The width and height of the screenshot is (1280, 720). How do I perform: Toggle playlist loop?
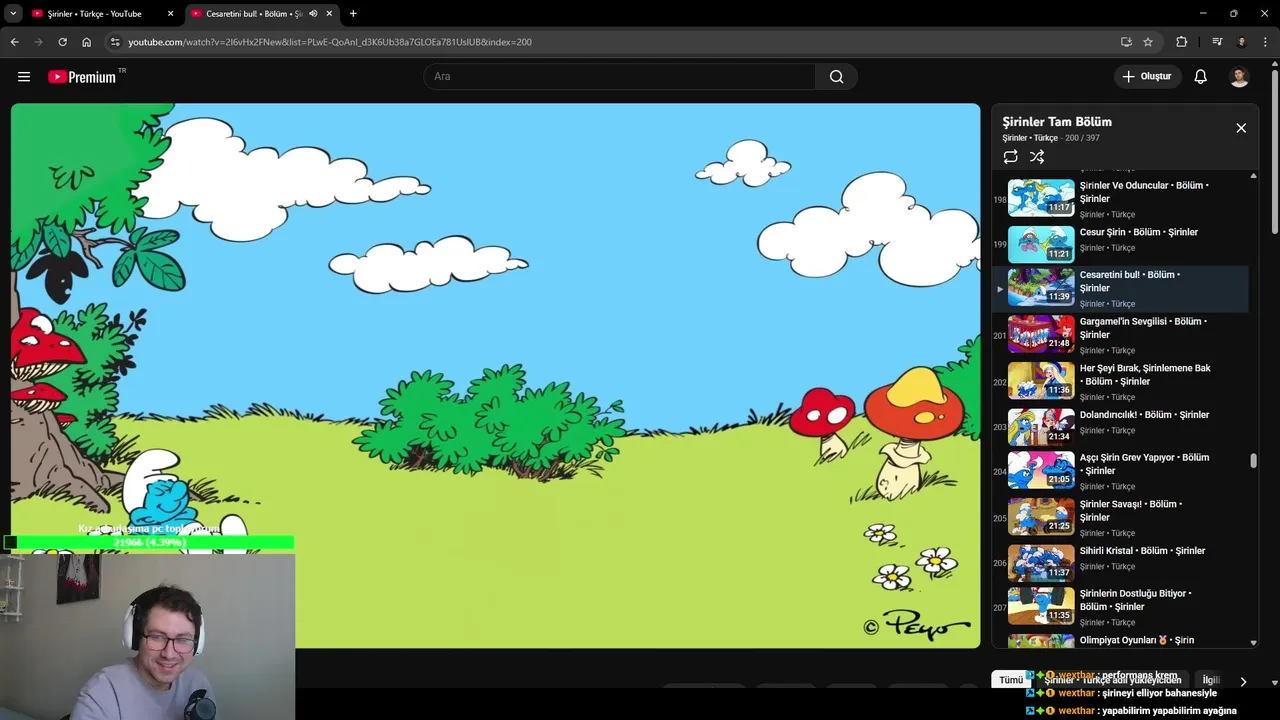pos(1010,157)
